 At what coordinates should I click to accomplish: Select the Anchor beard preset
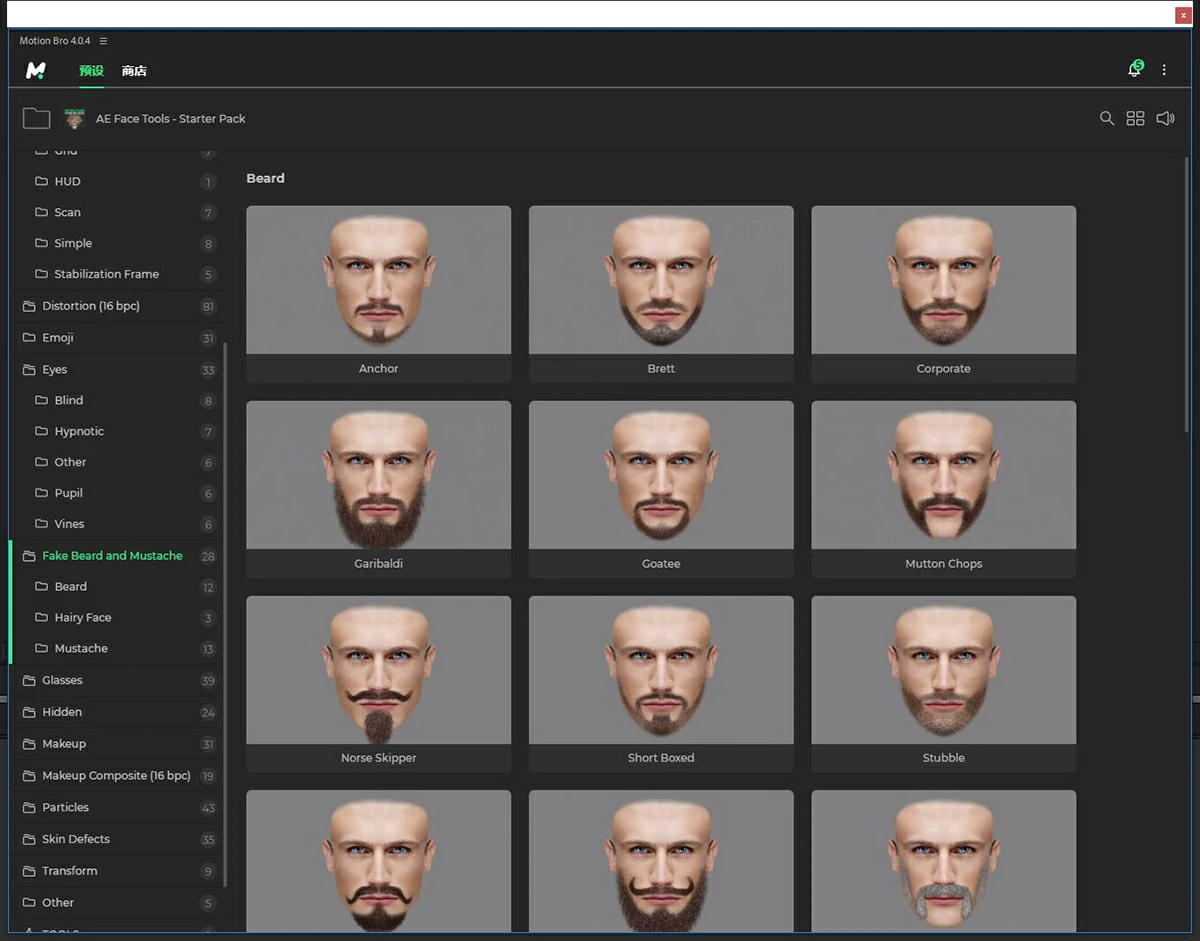click(x=379, y=294)
